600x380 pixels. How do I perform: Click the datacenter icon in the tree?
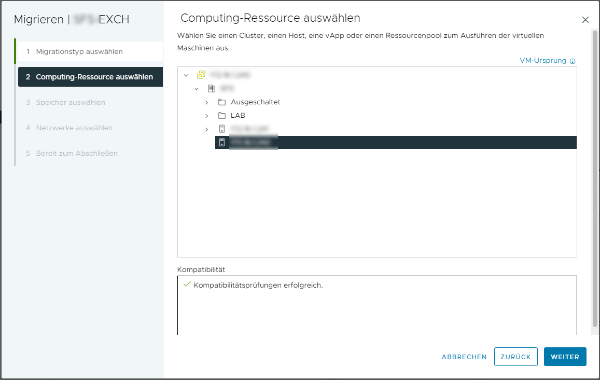(x=211, y=88)
